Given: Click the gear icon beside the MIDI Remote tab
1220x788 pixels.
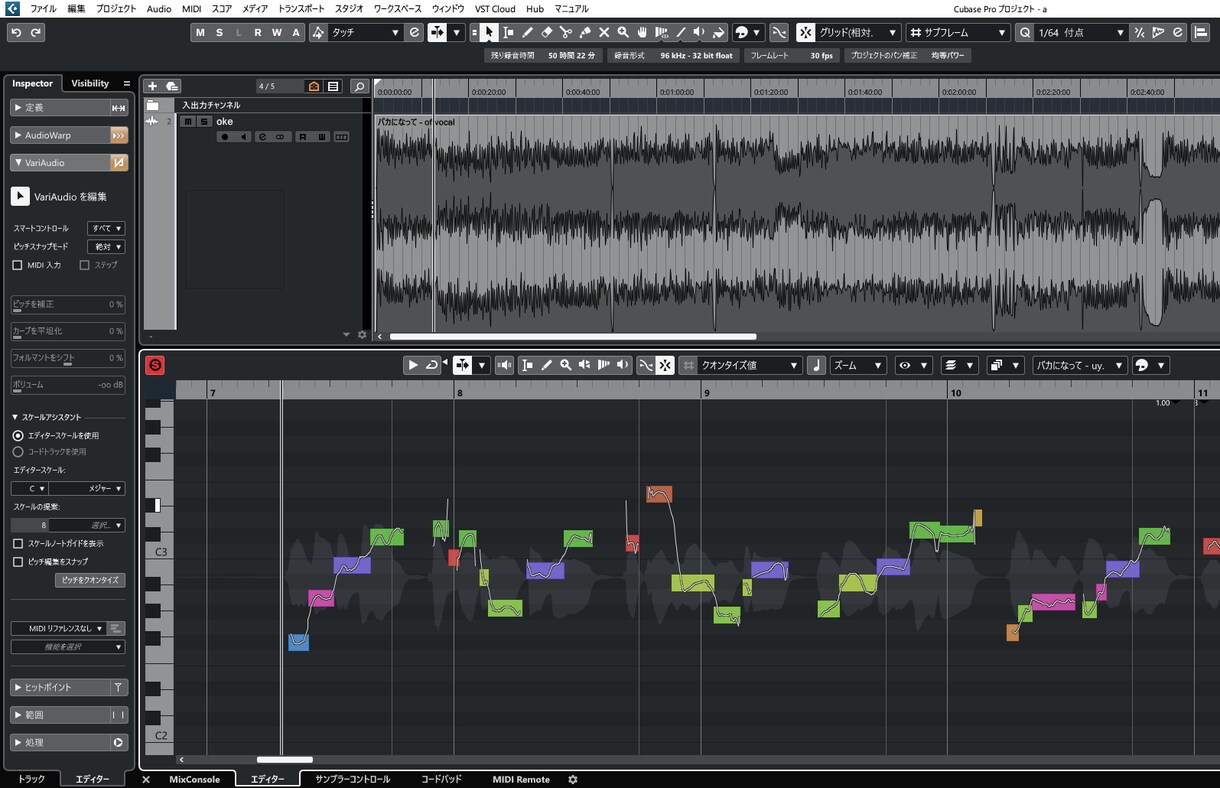Looking at the screenshot, I should point(573,779).
